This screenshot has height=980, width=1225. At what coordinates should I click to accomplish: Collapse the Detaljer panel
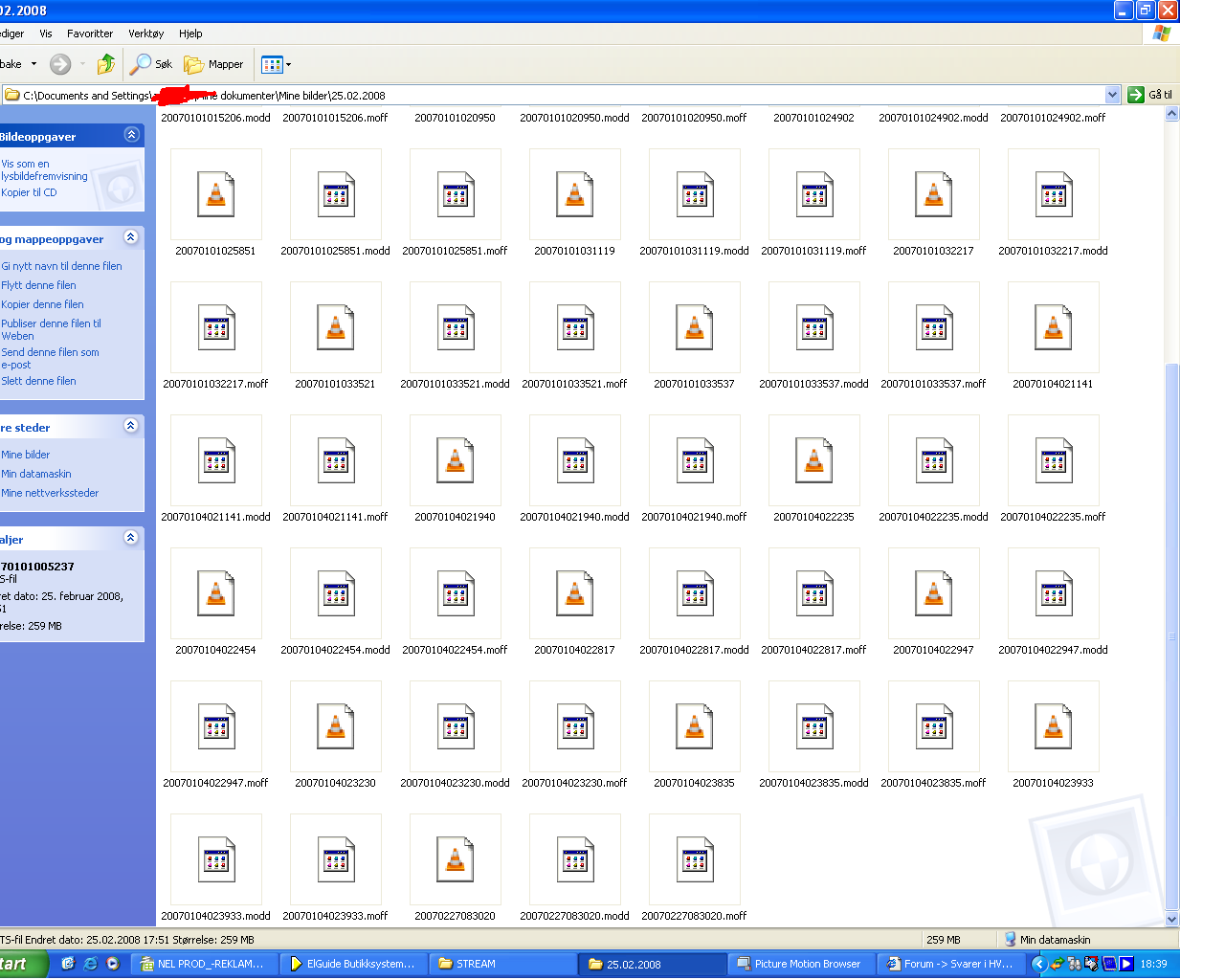131,538
